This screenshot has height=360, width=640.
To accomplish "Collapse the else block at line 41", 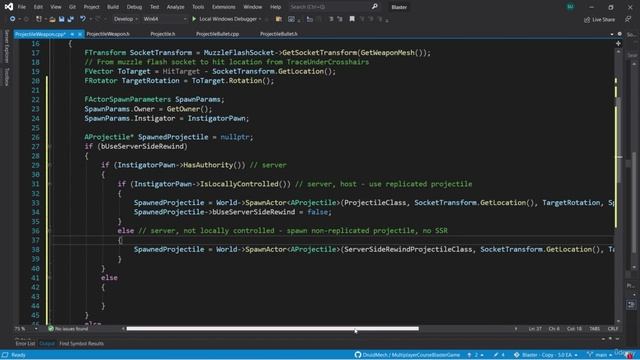I will point(49,278).
